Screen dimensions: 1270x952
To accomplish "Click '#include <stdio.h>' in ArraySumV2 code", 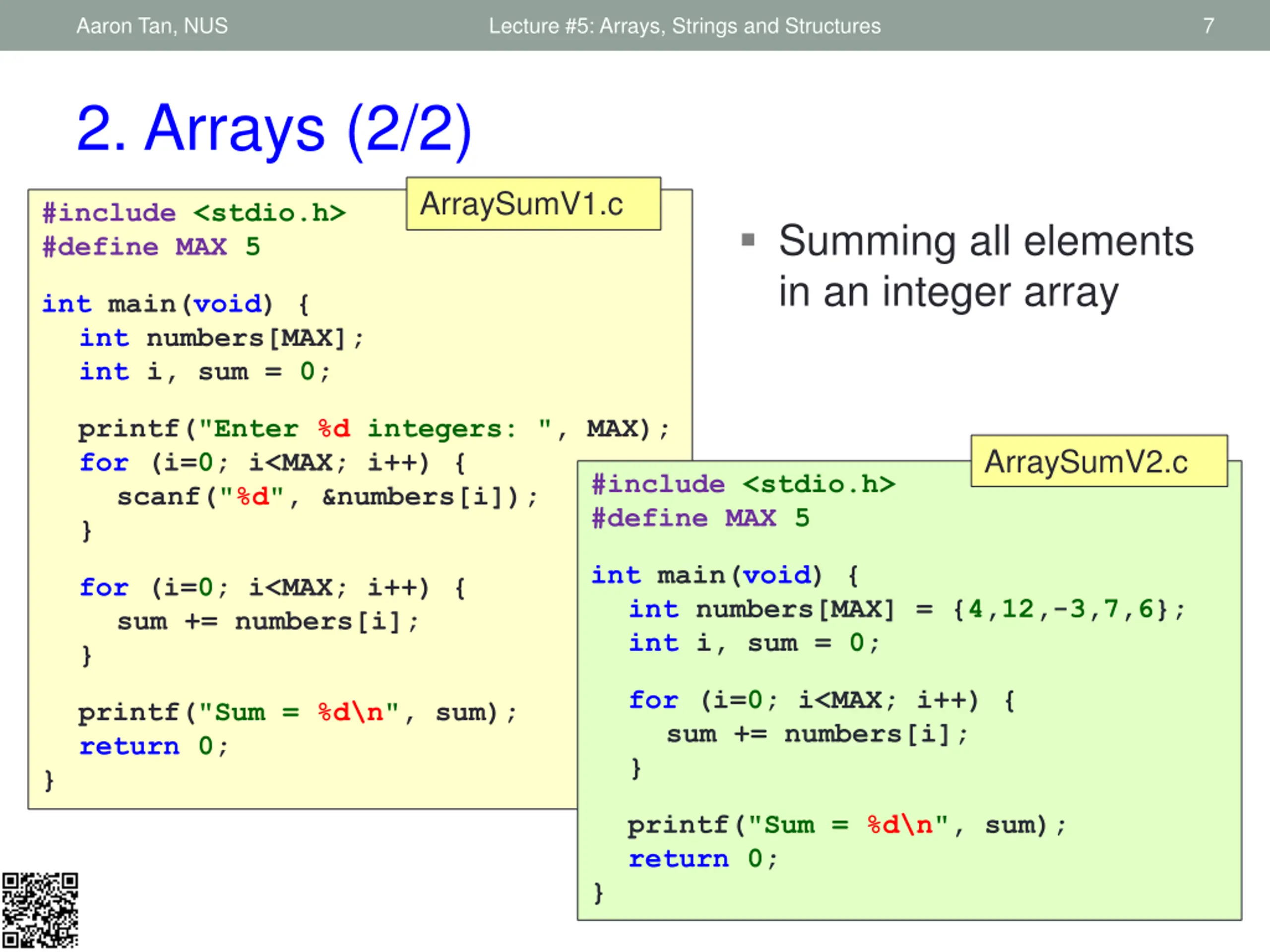I will [x=744, y=484].
